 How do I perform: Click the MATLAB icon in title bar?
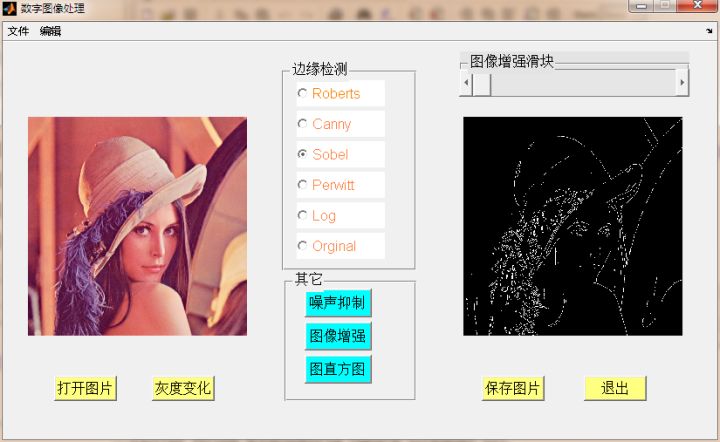tap(9, 8)
